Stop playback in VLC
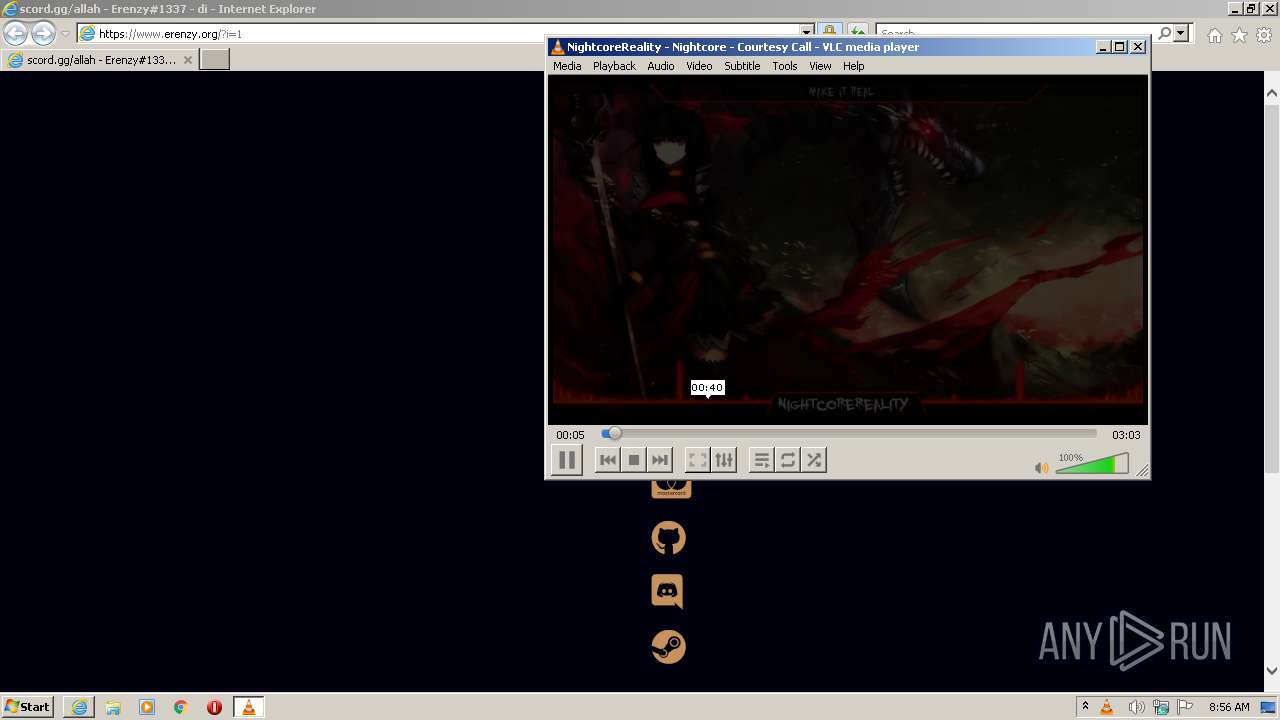1280x720 pixels. tap(633, 460)
